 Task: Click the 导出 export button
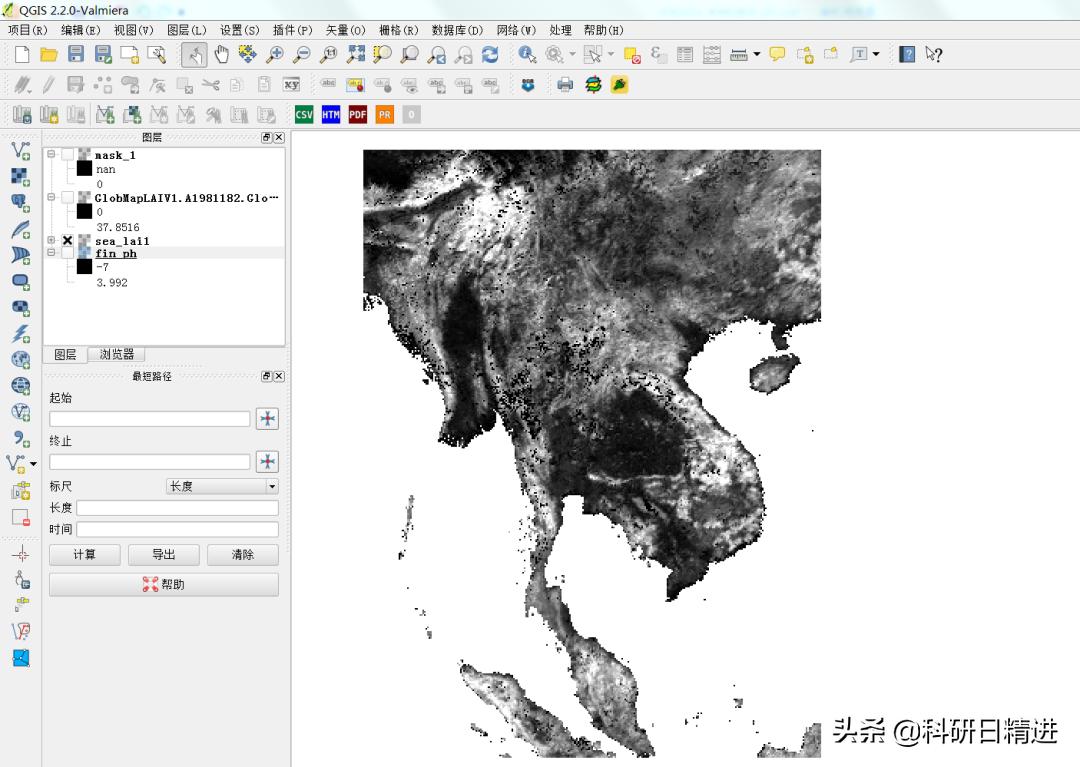pos(163,554)
